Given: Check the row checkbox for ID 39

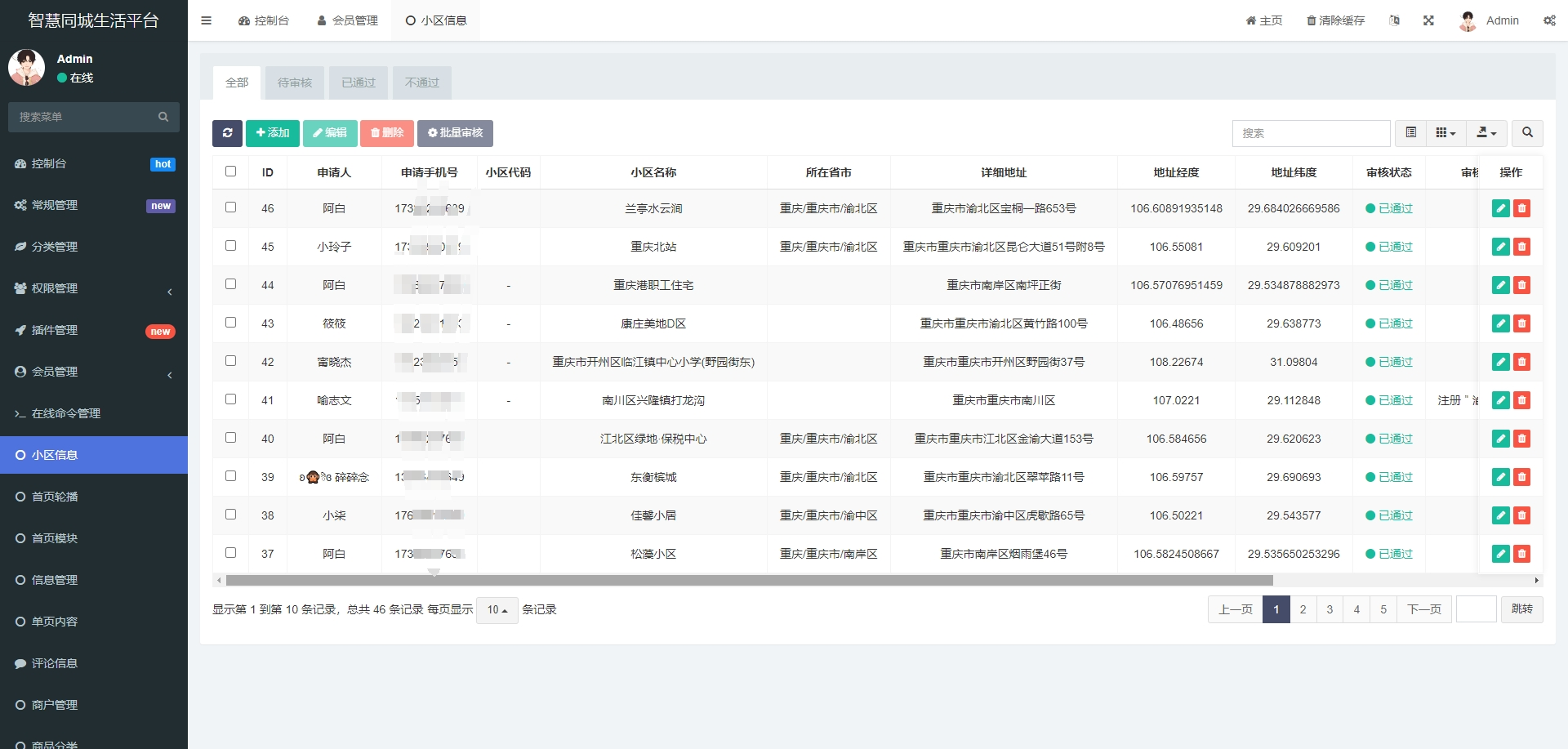Looking at the screenshot, I should (231, 476).
